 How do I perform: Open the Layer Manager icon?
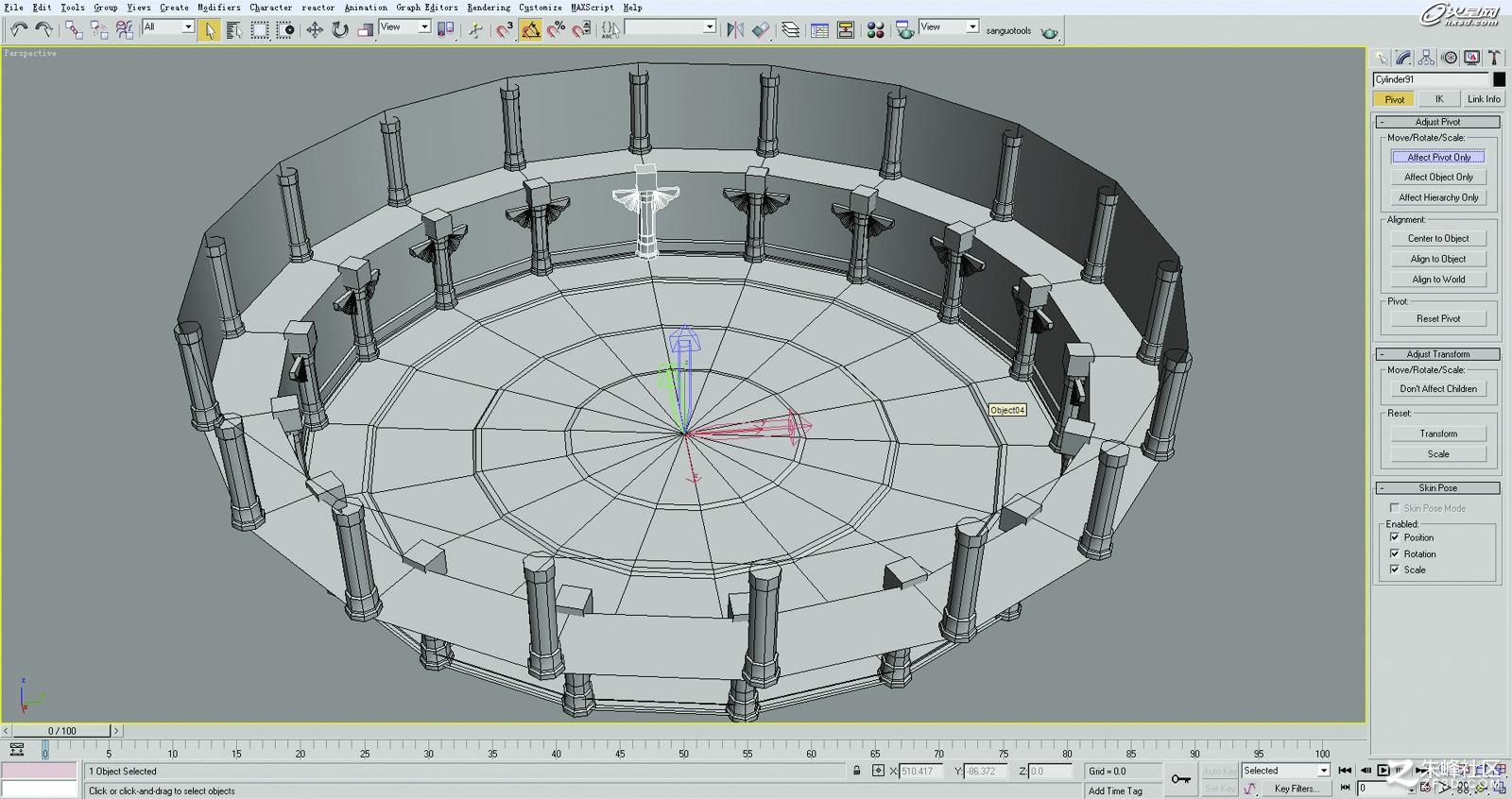(x=791, y=30)
